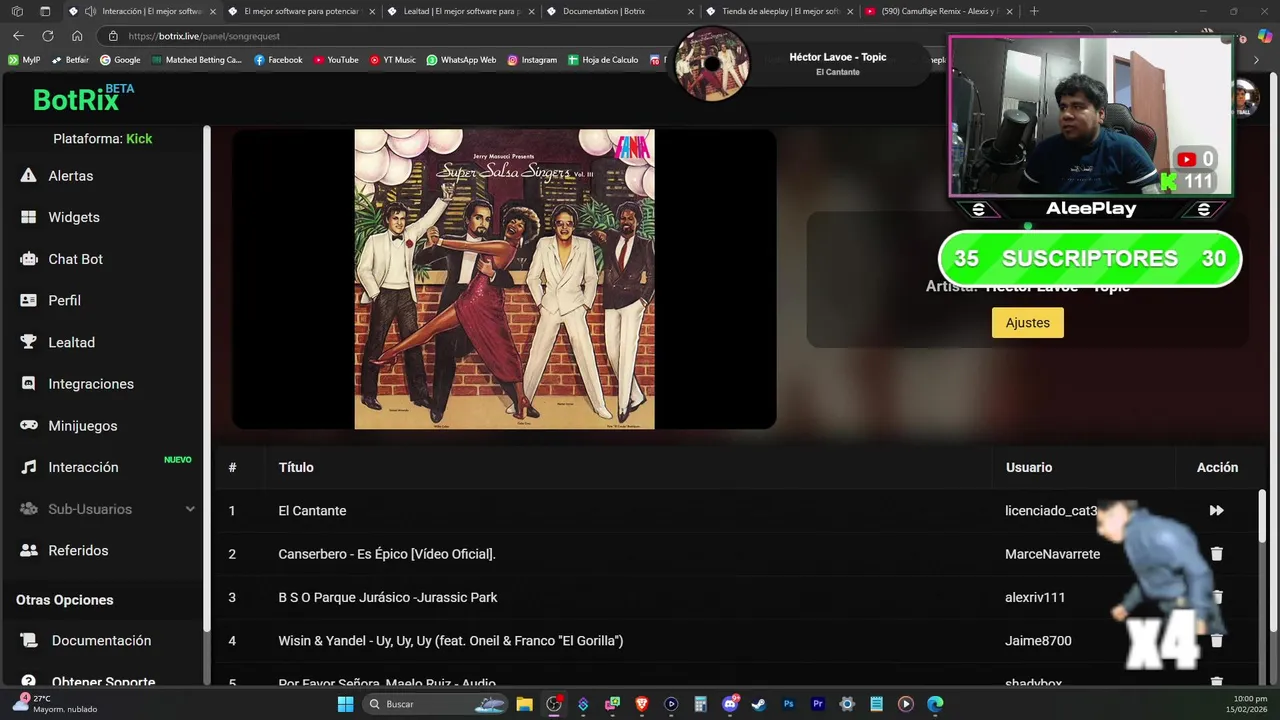Open the Facebook bookmark
The height and width of the screenshot is (720, 1280).
278,60
